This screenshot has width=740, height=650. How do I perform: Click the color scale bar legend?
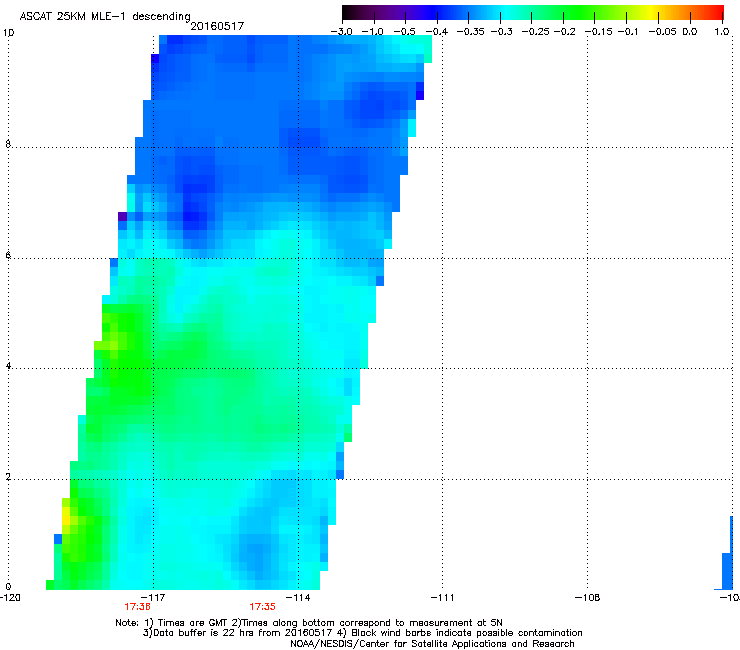tap(533, 13)
